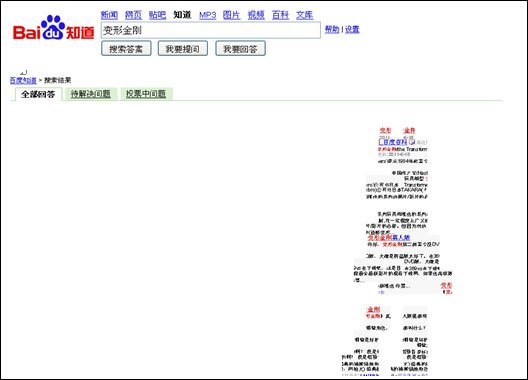The image size is (528, 380).
Task: Open the 文库 library link
Action: pyautogui.click(x=305, y=15)
